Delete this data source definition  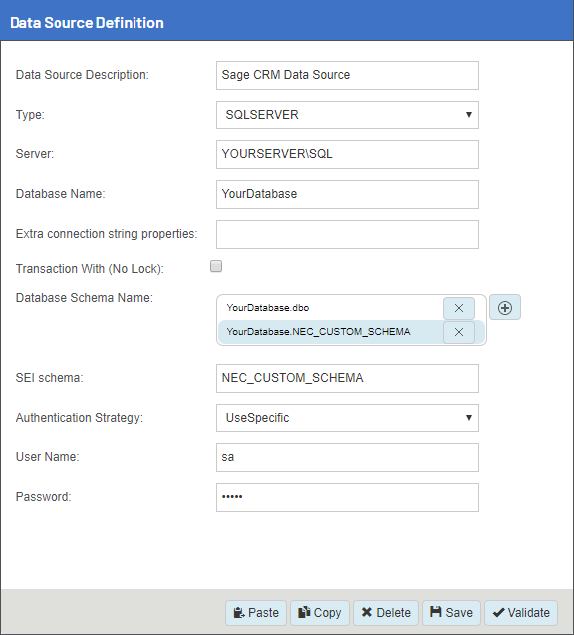point(386,613)
